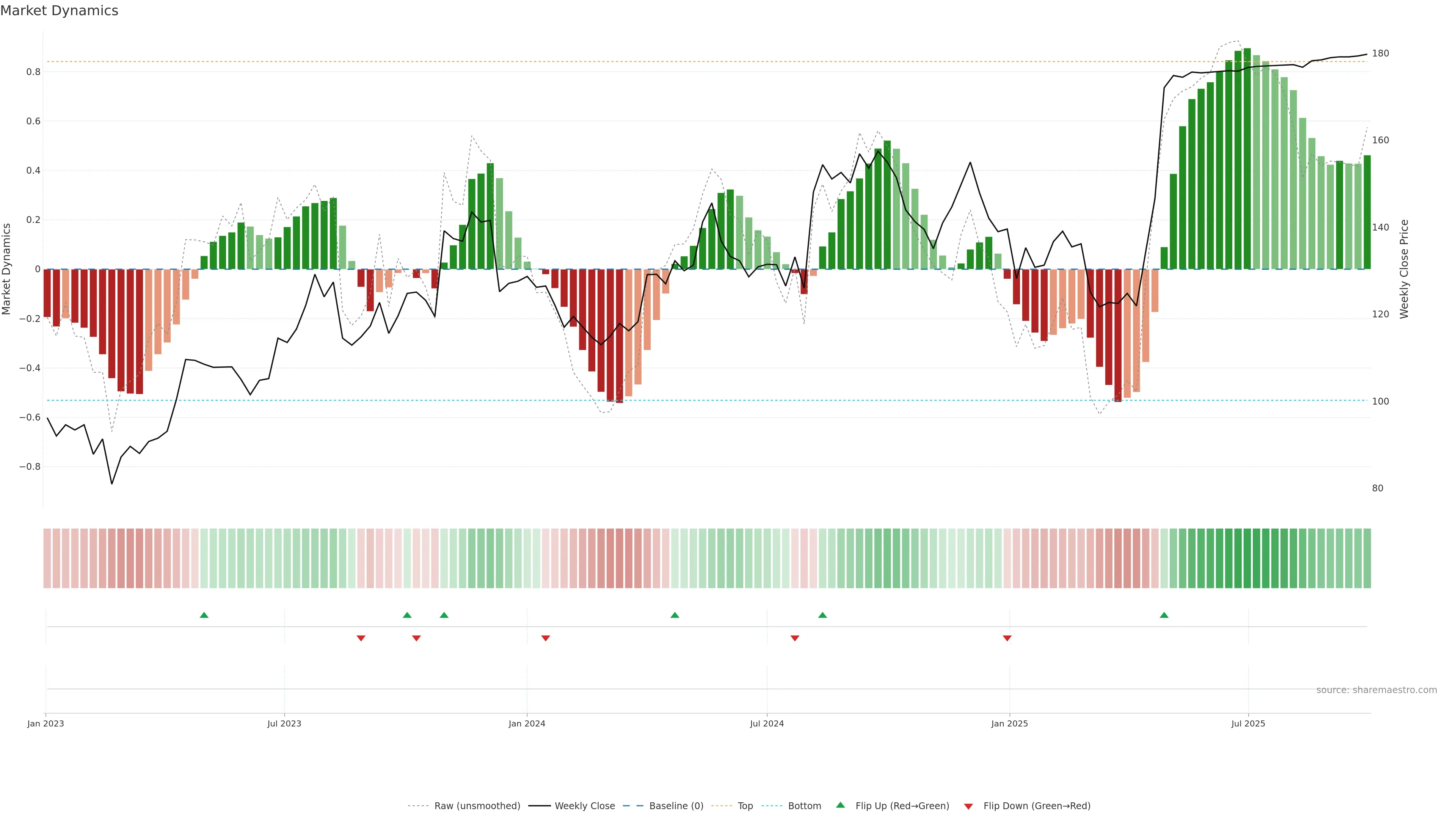Click the flip-down marker right before Jan 2025

coord(1007,638)
